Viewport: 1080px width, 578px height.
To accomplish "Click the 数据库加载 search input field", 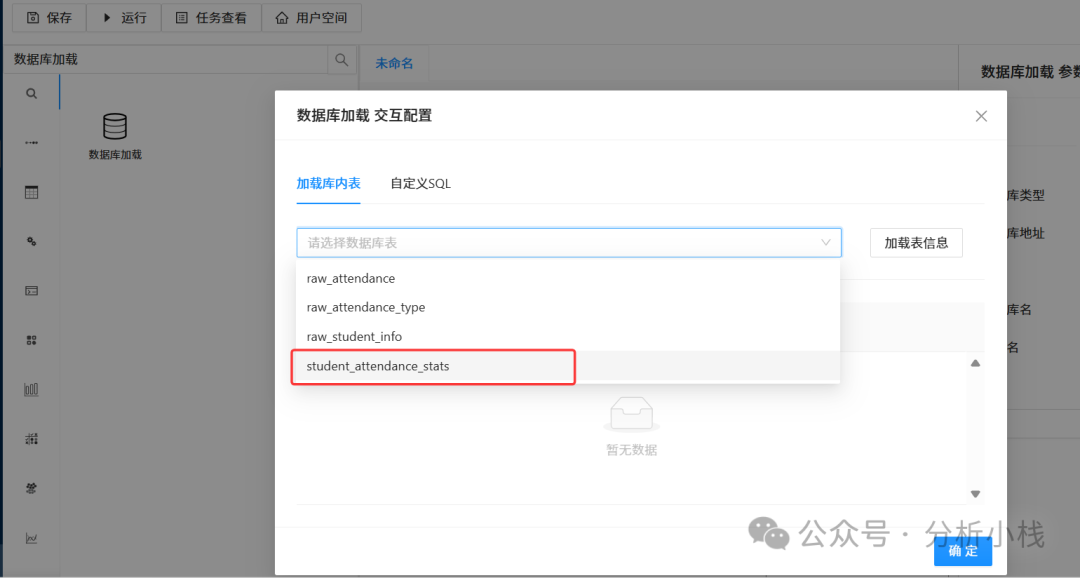I will point(165,60).
